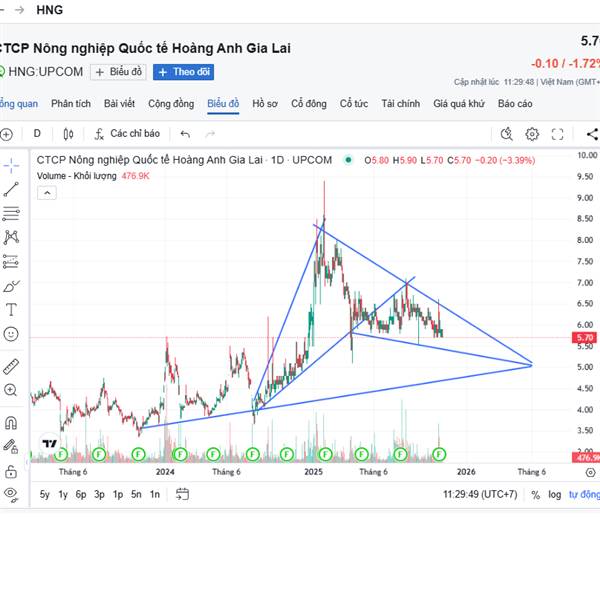Select the brush drawing tool
The width and height of the screenshot is (600, 600).
pos(11,286)
